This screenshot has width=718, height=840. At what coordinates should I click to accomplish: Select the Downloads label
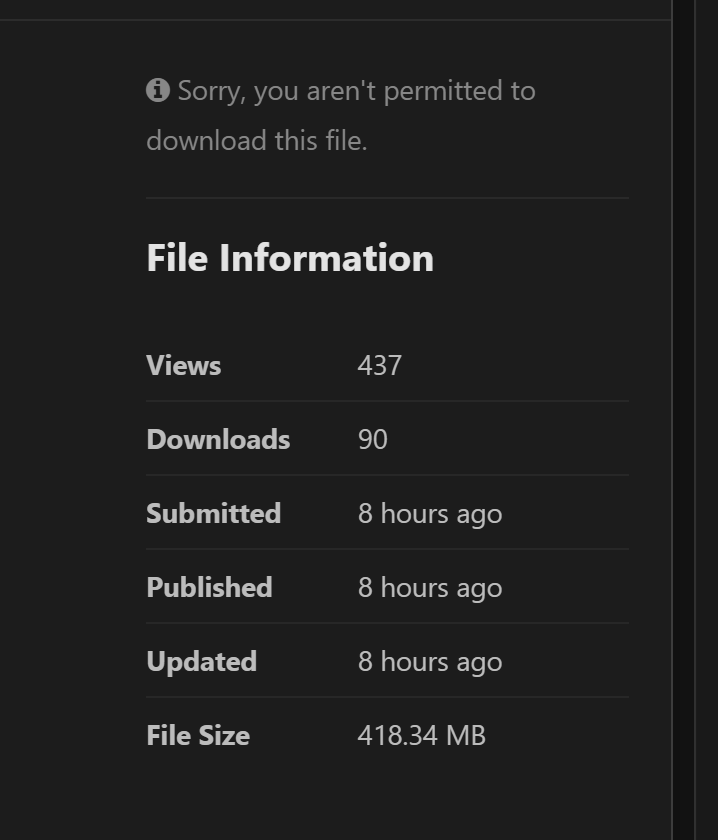[x=218, y=439]
